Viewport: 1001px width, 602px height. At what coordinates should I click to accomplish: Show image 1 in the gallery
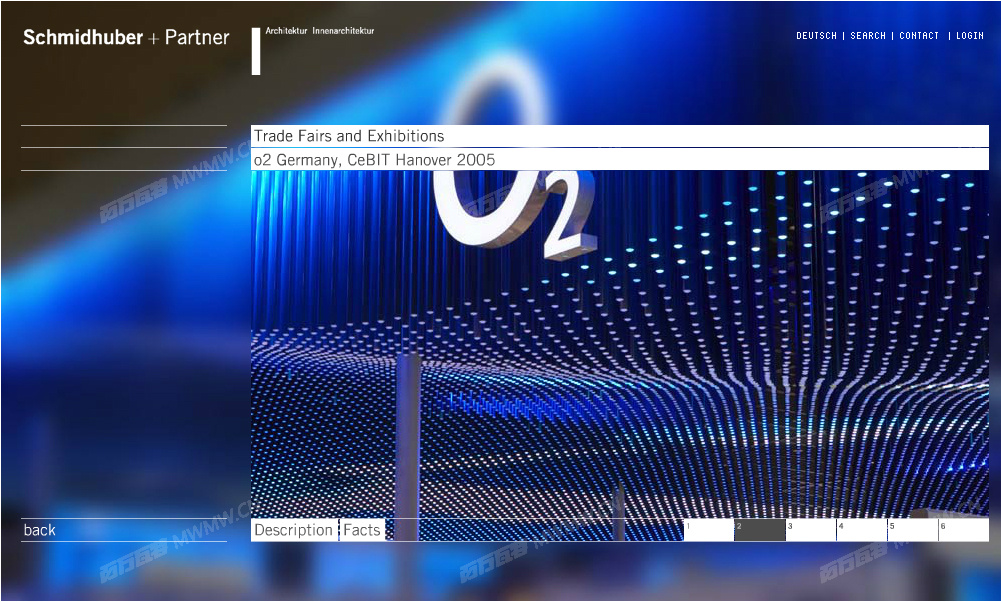click(x=709, y=530)
